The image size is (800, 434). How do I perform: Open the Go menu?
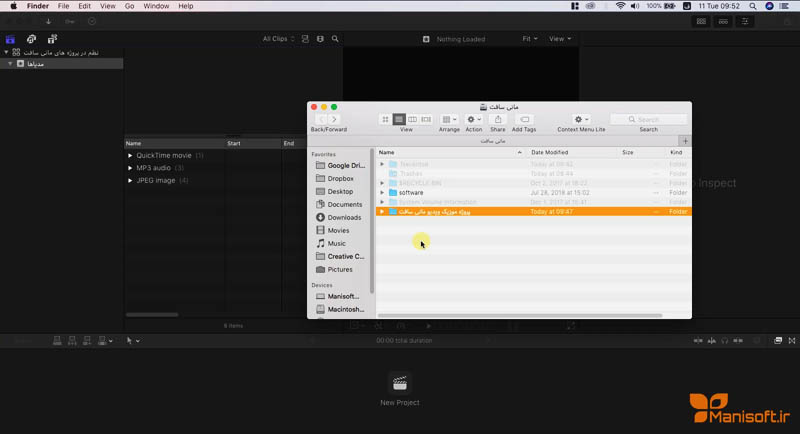click(130, 6)
